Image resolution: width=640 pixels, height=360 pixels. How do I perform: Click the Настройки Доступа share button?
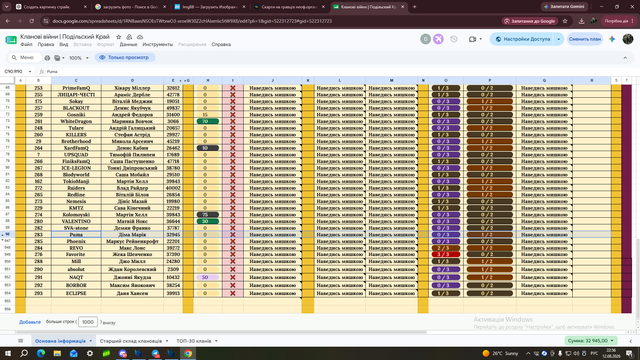[x=522, y=39]
